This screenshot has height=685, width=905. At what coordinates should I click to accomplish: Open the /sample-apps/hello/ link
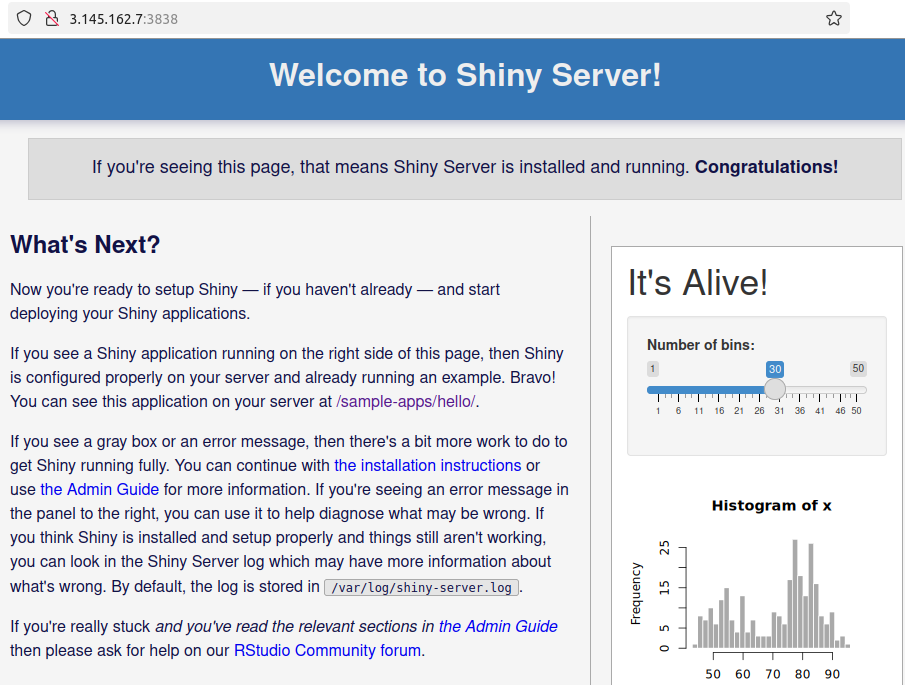pyautogui.click(x=406, y=402)
